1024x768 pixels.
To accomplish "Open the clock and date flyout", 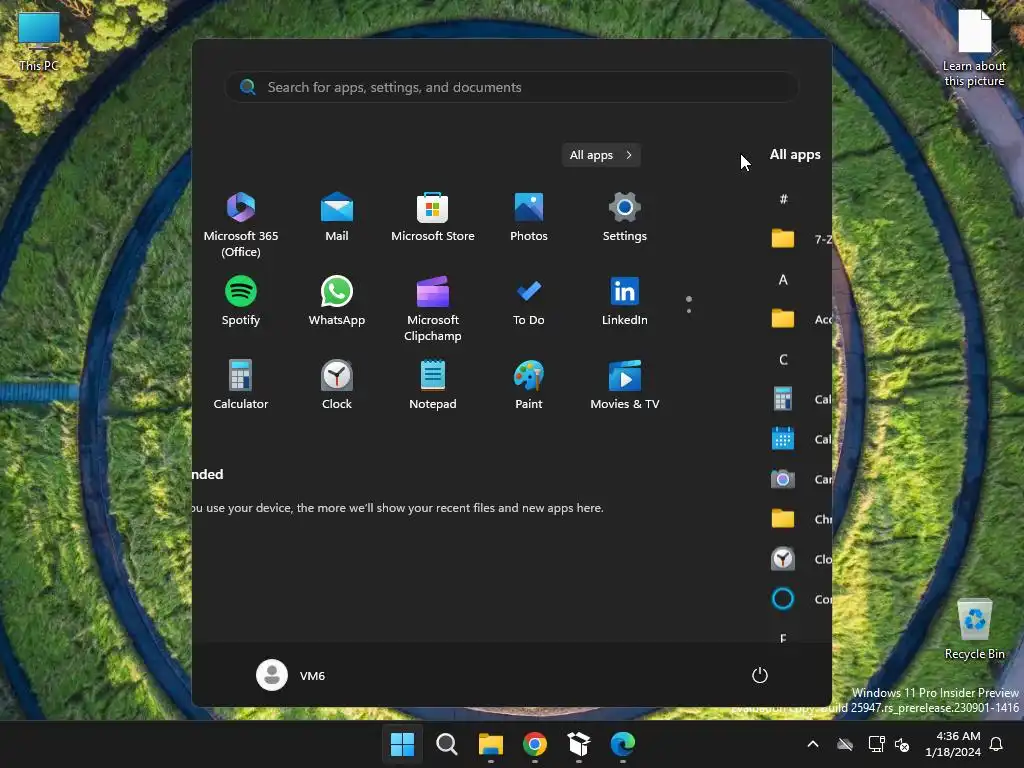I will [x=953, y=744].
